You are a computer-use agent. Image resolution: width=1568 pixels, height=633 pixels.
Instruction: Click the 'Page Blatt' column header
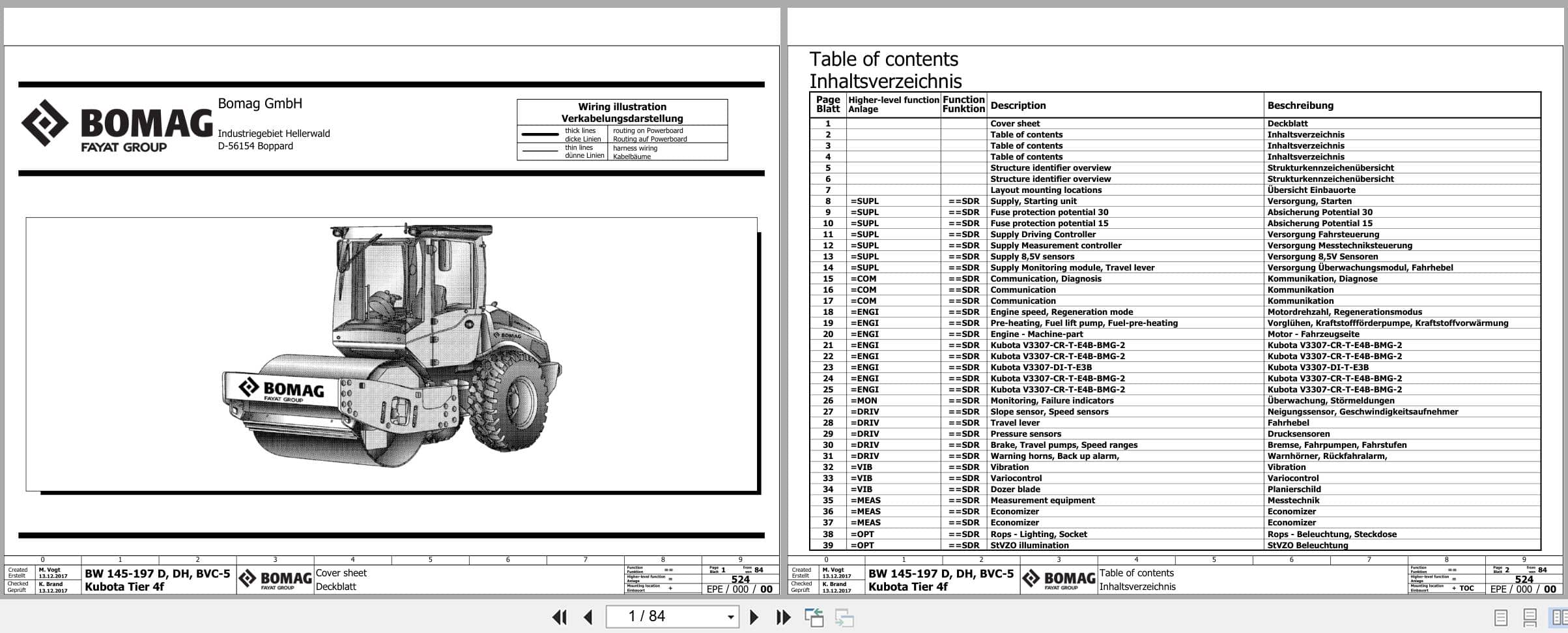click(x=828, y=105)
